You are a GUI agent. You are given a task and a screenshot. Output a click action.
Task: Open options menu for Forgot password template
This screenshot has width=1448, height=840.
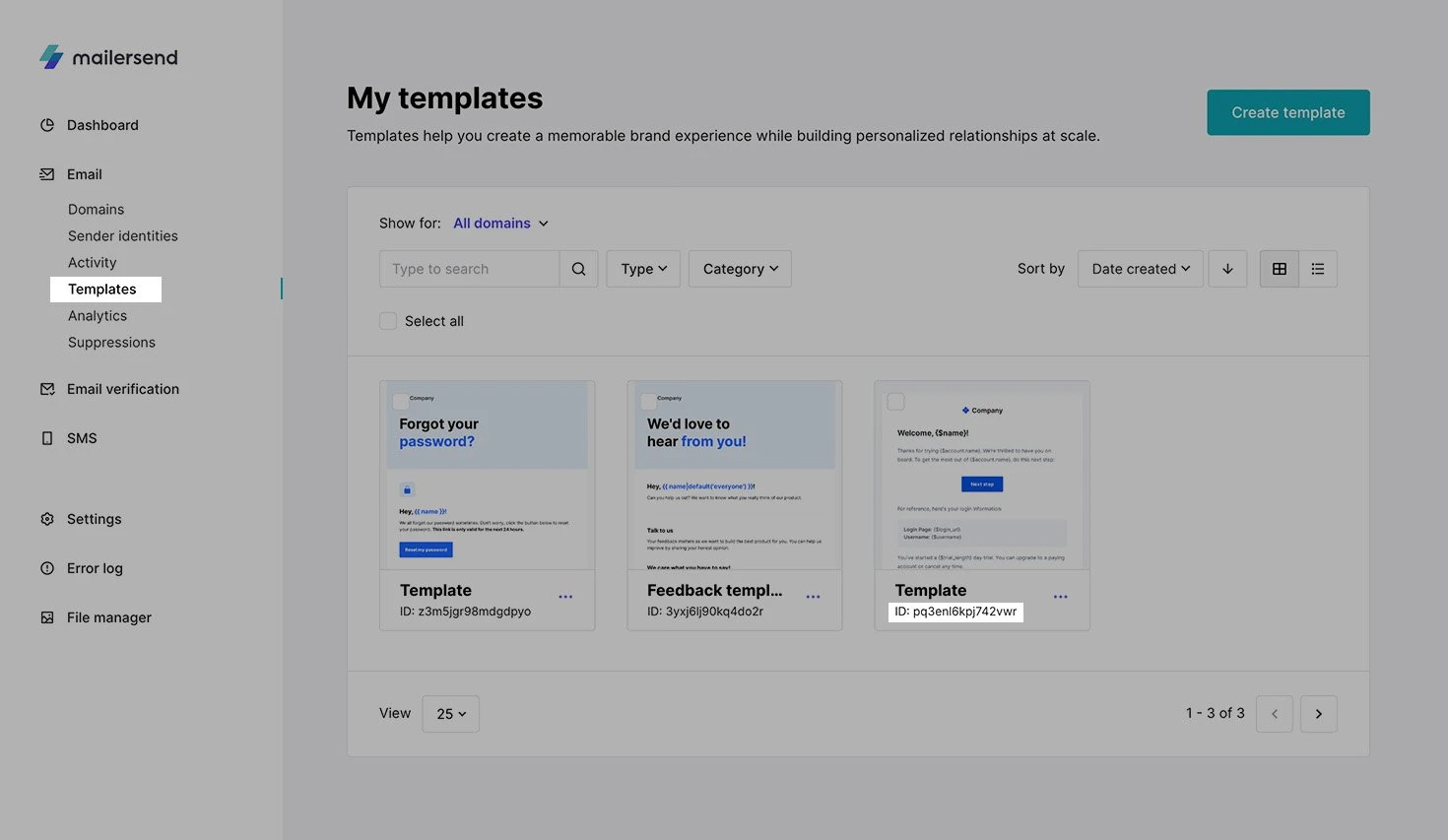click(565, 597)
